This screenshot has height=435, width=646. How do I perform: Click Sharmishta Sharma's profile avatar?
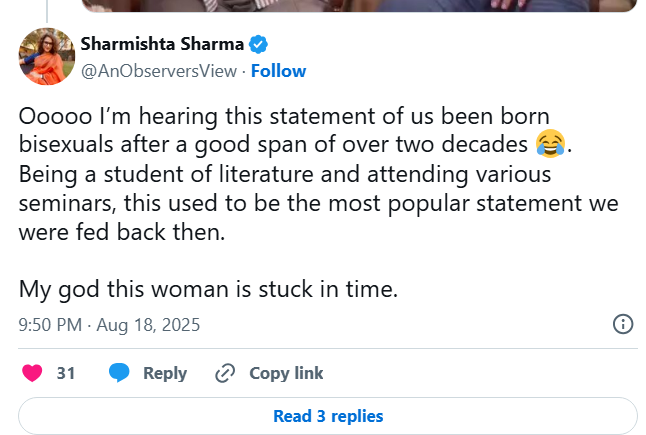[47, 57]
